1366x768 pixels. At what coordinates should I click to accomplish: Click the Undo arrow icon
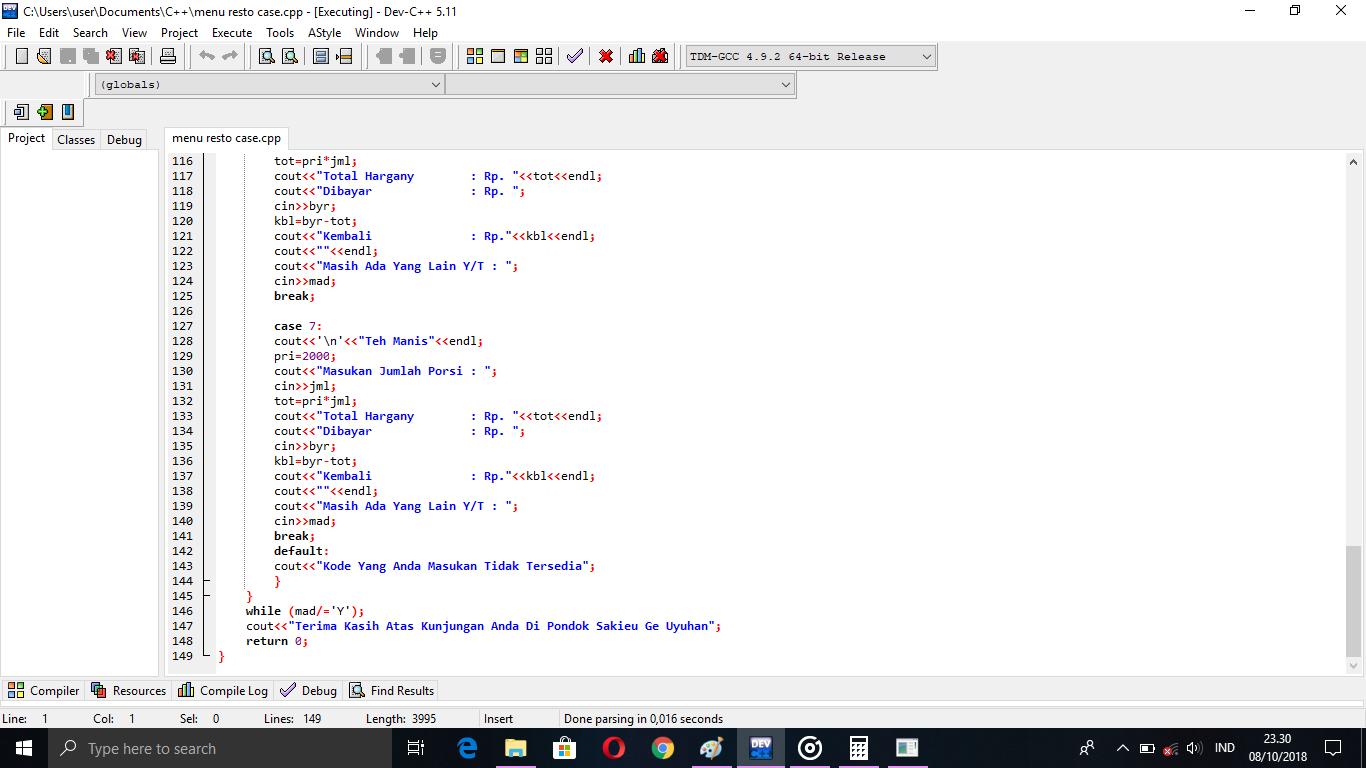207,56
